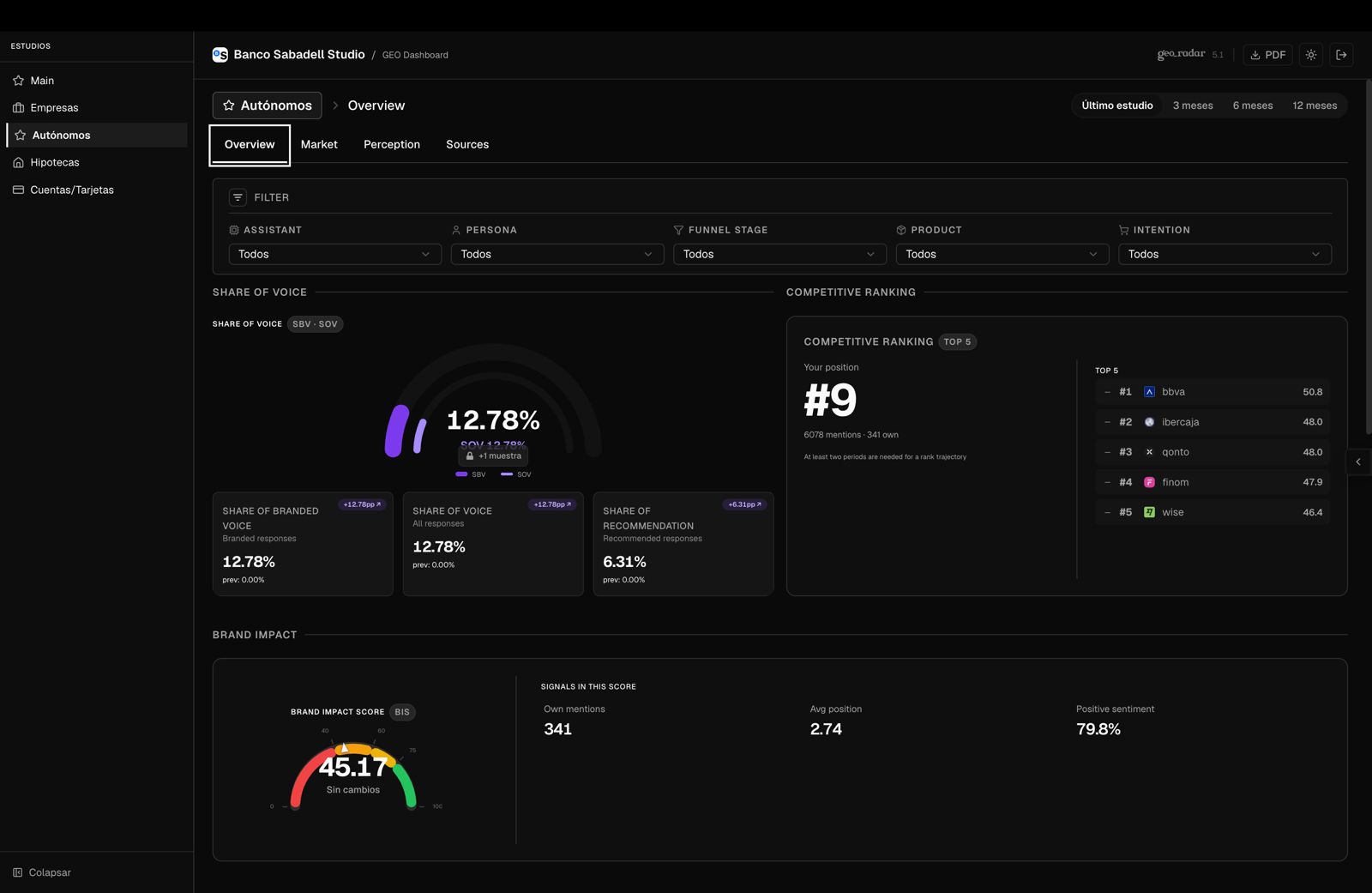Viewport: 1372px width, 893px height.
Task: Click the Banco Sabadell logo icon
Action: pos(220,55)
